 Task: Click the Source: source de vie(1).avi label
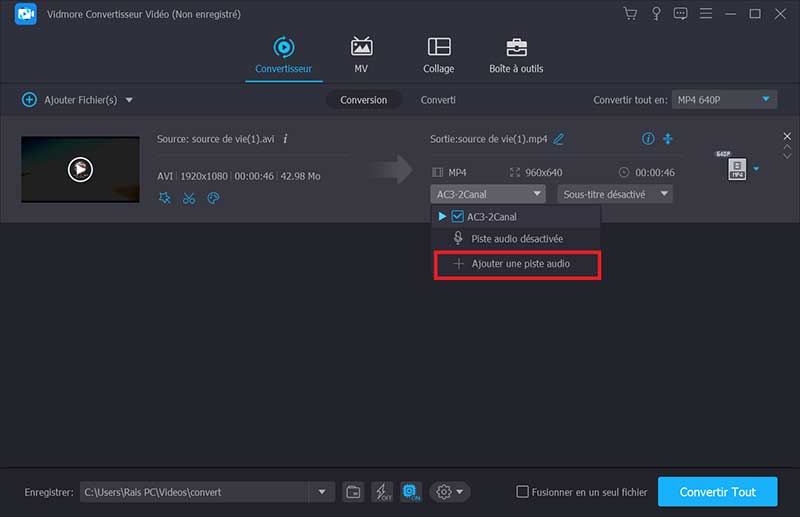[x=215, y=139]
